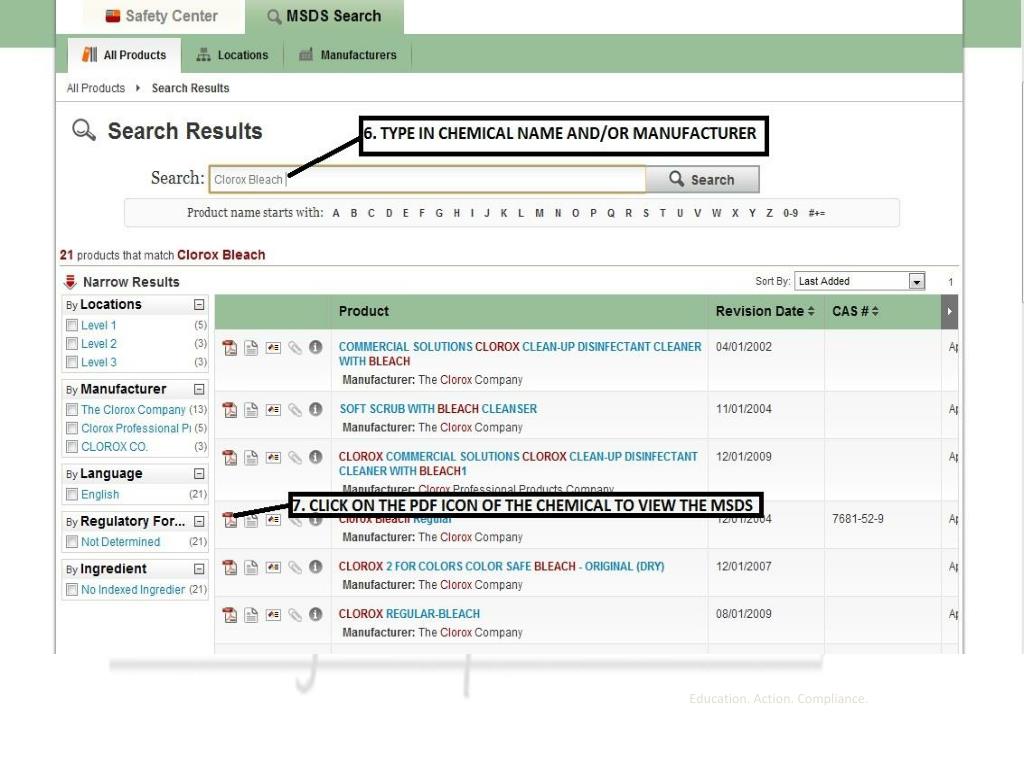
Task: Filter by Clorox Professional manufacturer checkbox
Action: (72, 428)
